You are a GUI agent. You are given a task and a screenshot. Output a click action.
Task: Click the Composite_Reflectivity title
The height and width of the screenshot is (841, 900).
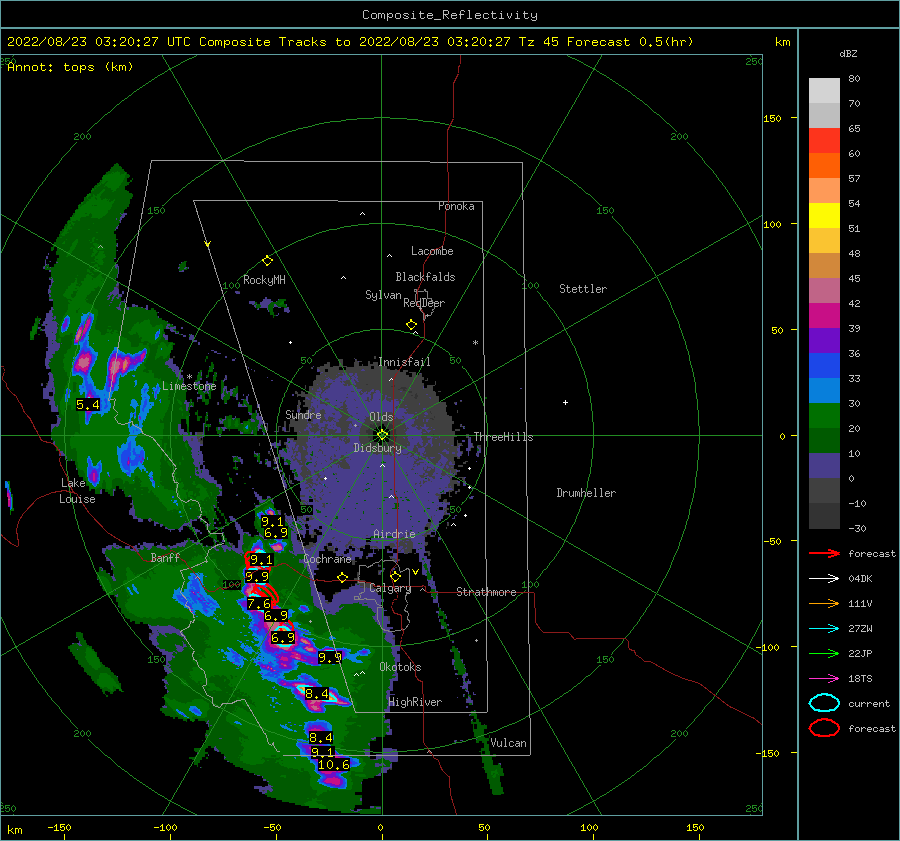point(450,15)
